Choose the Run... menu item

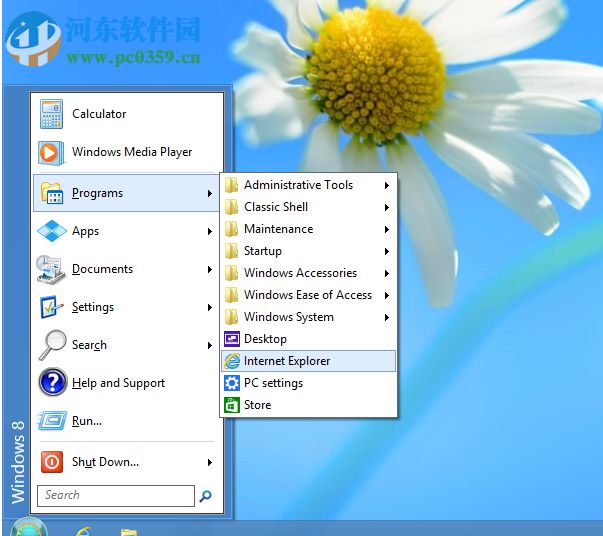coord(127,421)
